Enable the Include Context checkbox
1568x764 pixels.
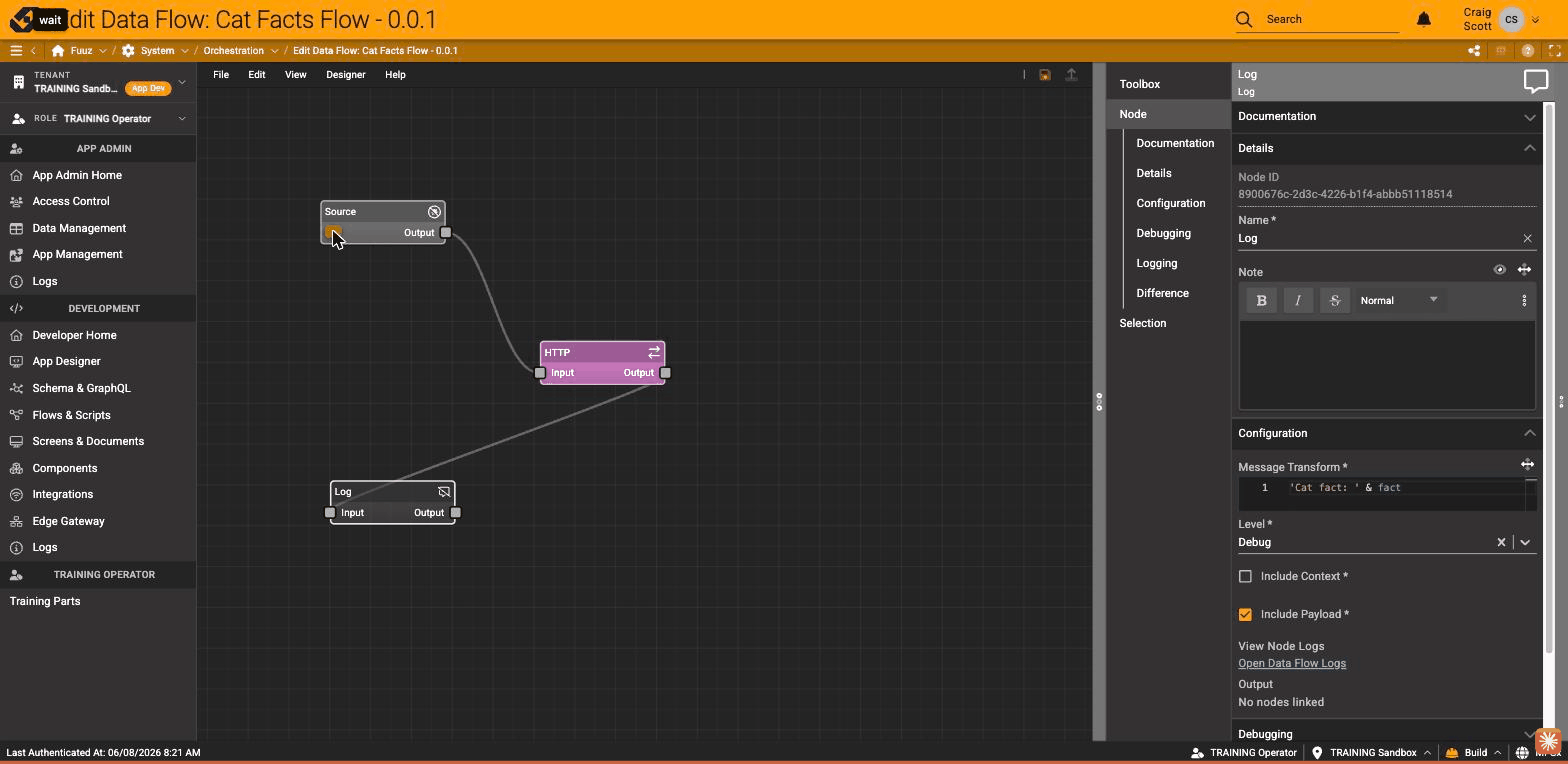pyautogui.click(x=1245, y=576)
